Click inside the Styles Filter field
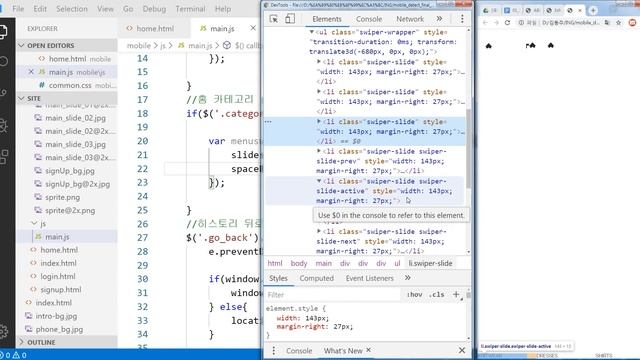This screenshot has width=640, height=360. click(x=333, y=294)
